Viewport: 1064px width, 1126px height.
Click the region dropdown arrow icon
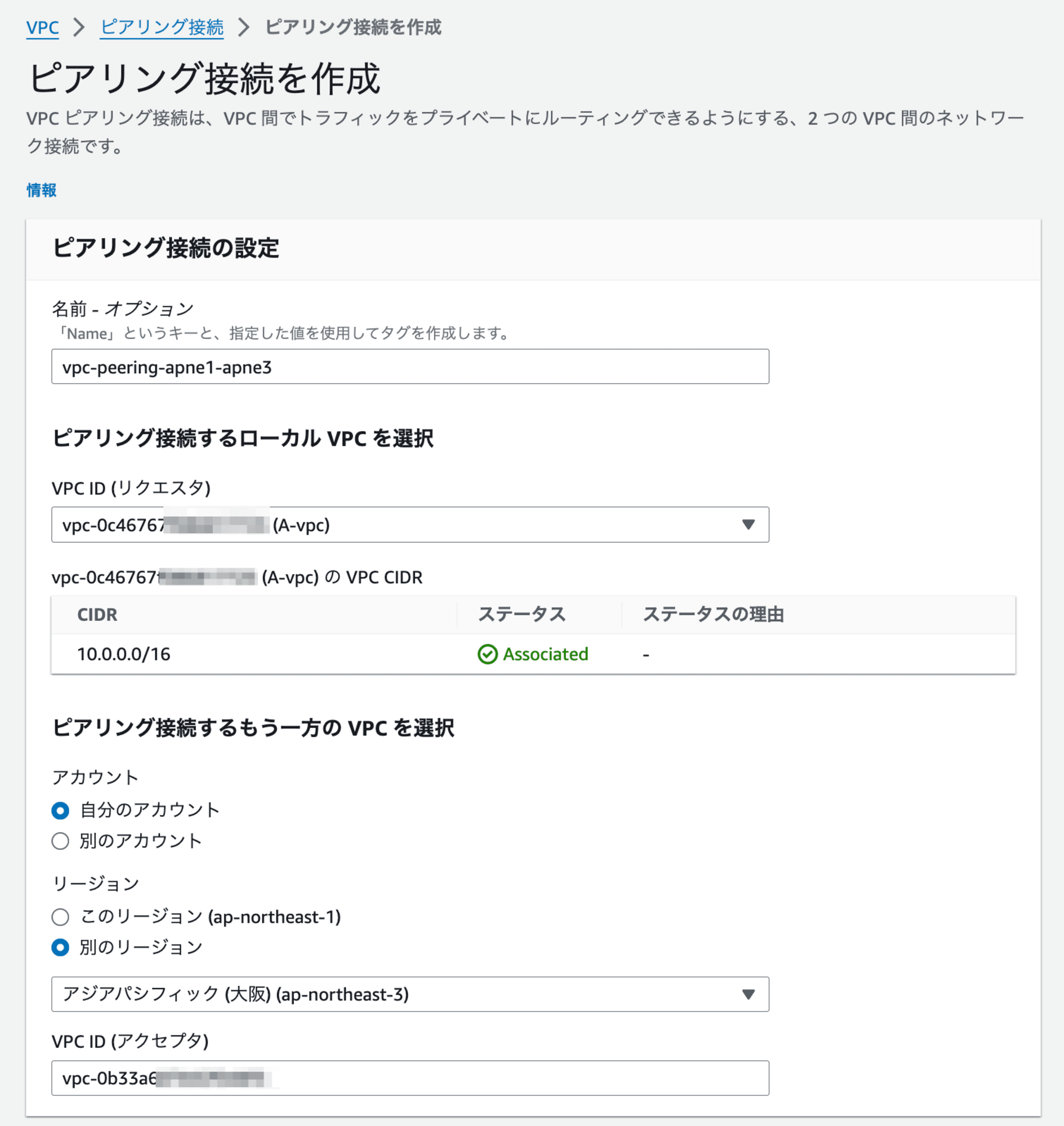tap(748, 994)
